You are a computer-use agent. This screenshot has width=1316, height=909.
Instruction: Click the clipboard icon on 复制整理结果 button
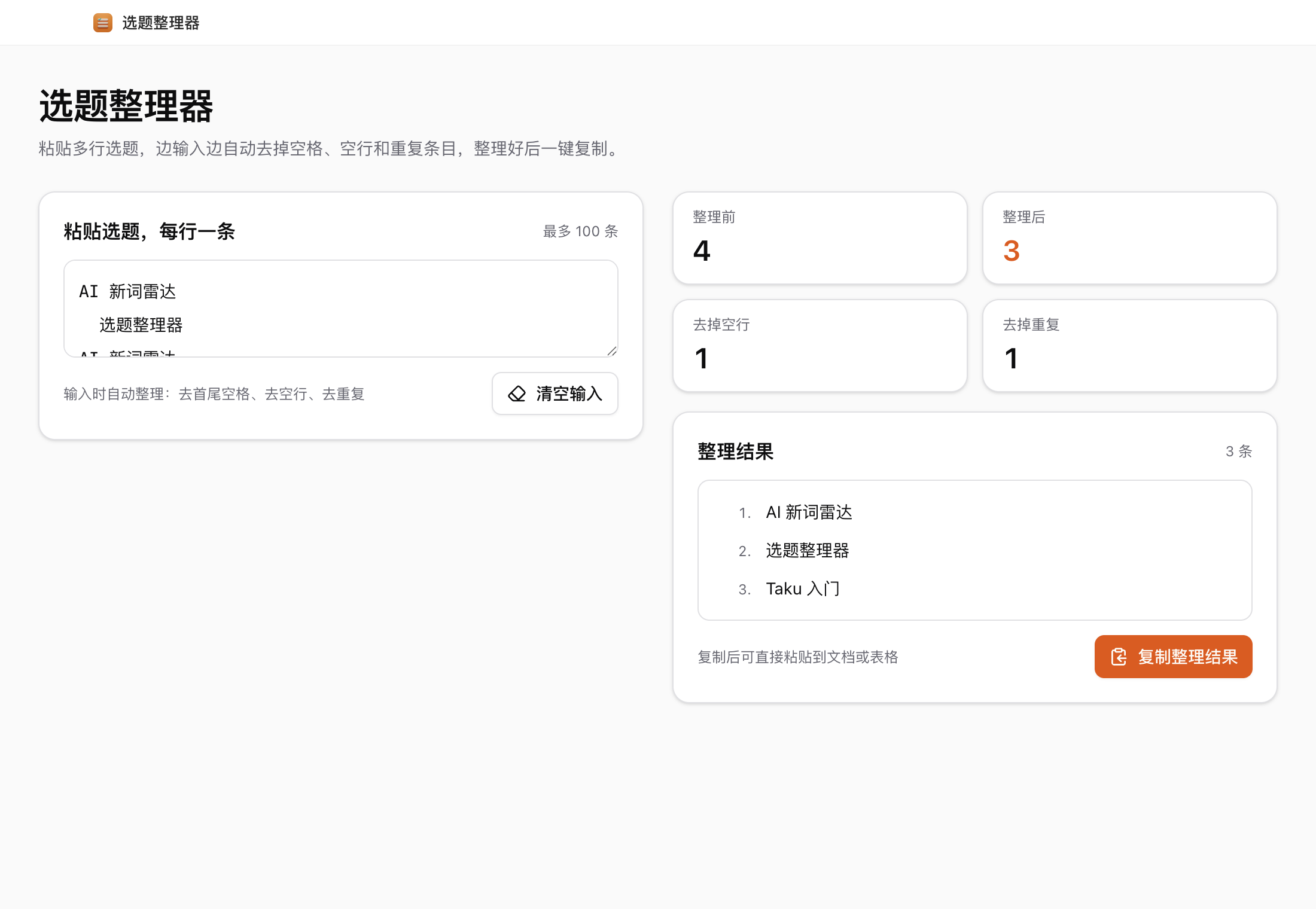(1119, 657)
